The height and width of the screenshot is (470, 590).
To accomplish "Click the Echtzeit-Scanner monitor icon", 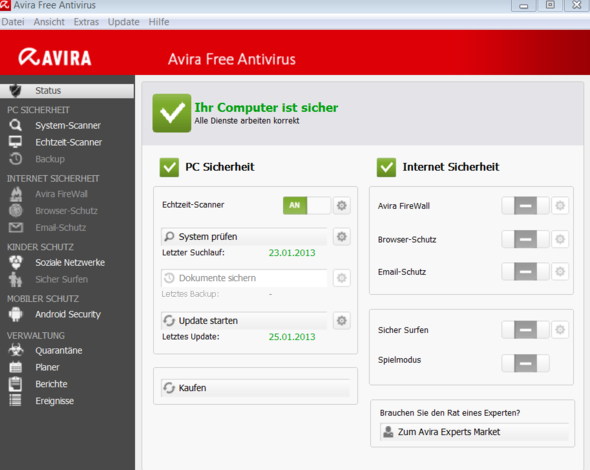I will (15, 142).
